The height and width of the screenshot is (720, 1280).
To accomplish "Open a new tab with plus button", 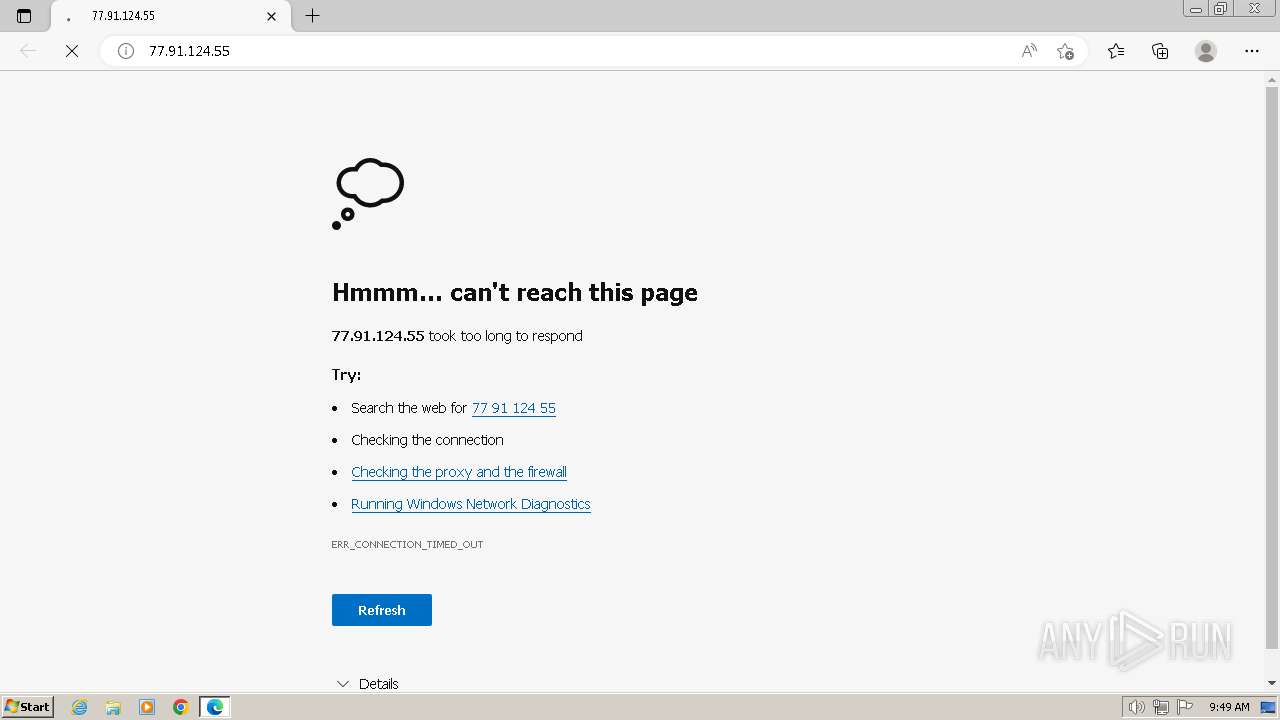I will click(312, 16).
